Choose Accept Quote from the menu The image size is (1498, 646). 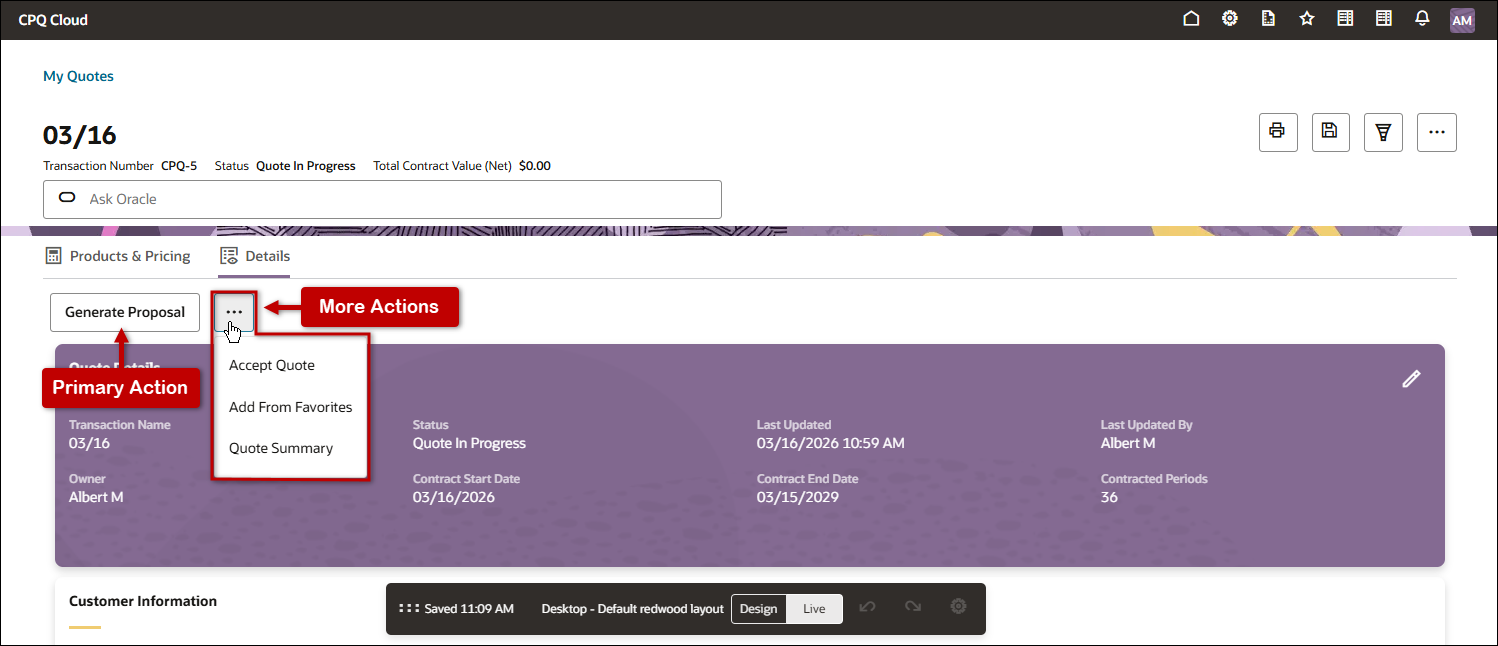point(272,365)
